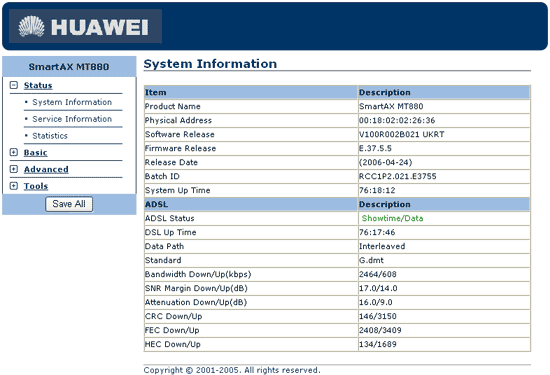550x375 pixels.
Task: Click the green Showtime/Data status
Action: point(392,218)
